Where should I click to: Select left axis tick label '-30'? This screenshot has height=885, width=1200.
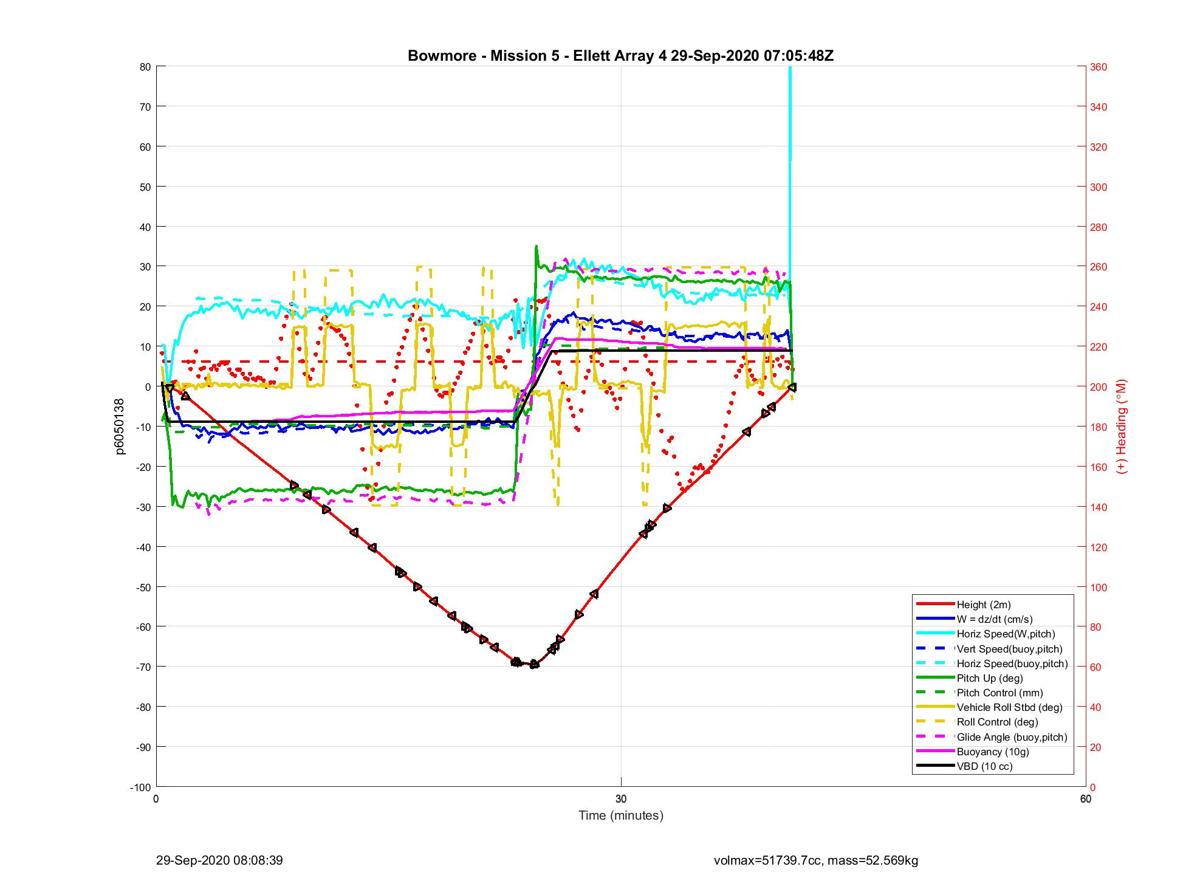click(142, 507)
